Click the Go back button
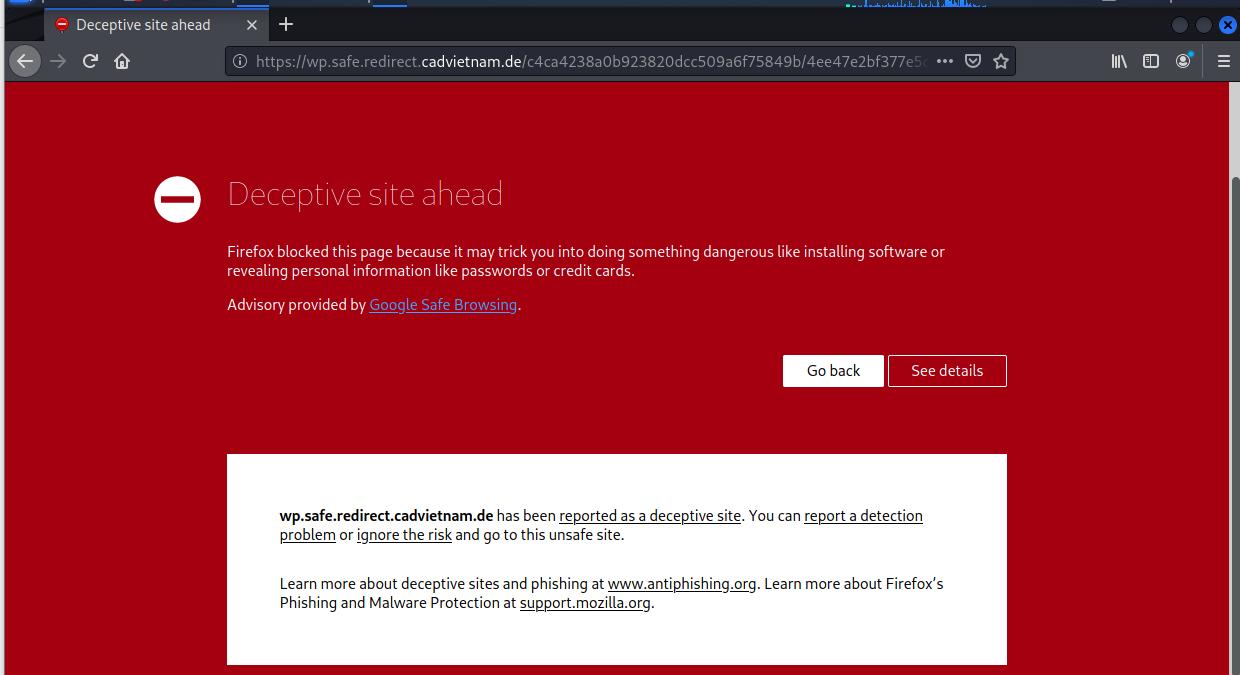1240x675 pixels. tap(833, 371)
